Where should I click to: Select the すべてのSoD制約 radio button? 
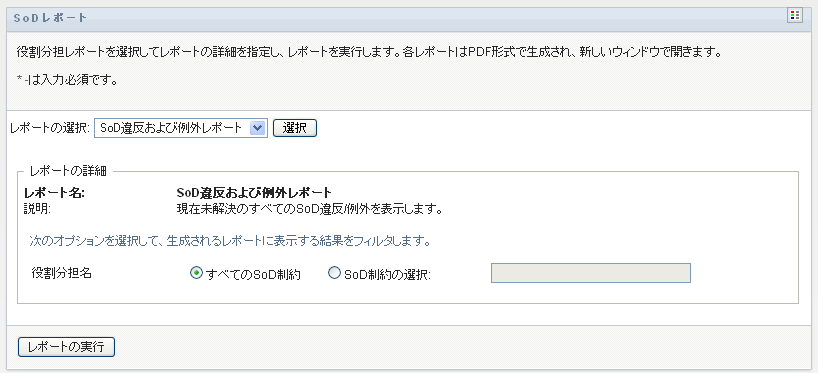[x=196, y=273]
